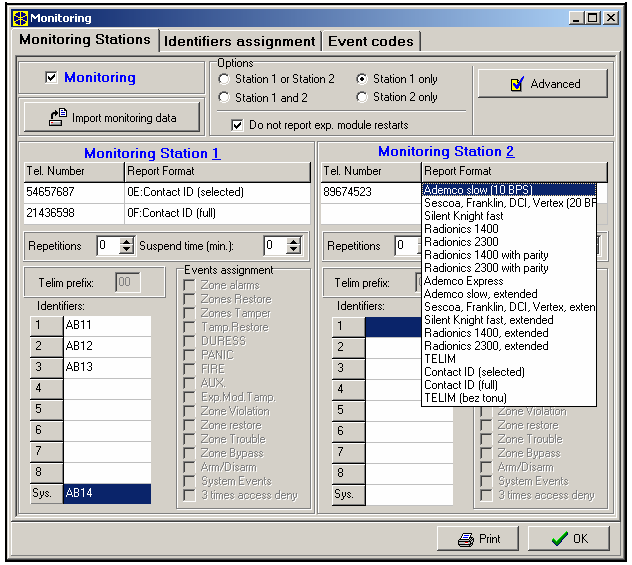632x565 pixels.
Task: Click 0F:Contact ID (full) report format cell
Action: (218, 213)
